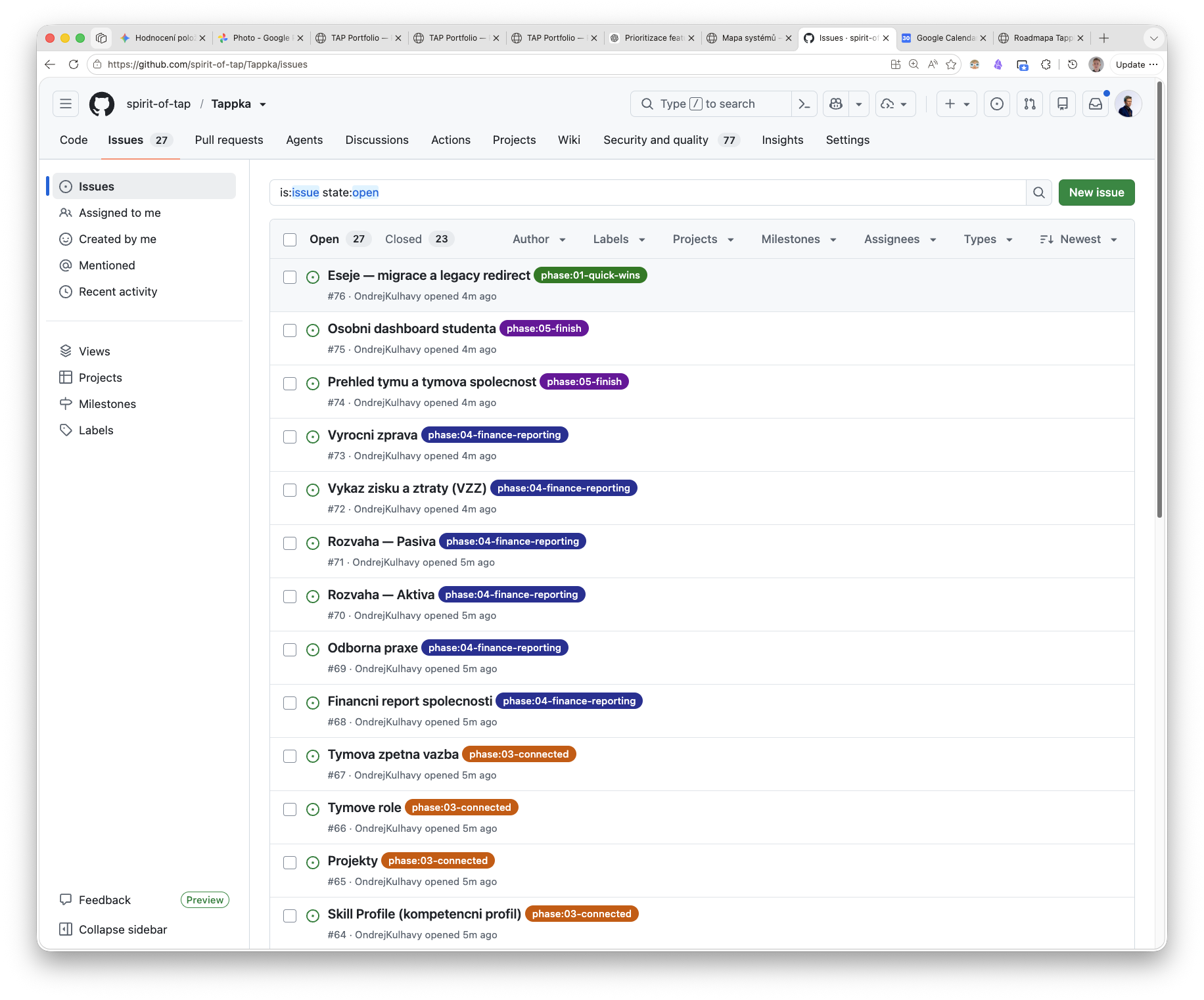Expand the Labels filter dropdown

(619, 239)
